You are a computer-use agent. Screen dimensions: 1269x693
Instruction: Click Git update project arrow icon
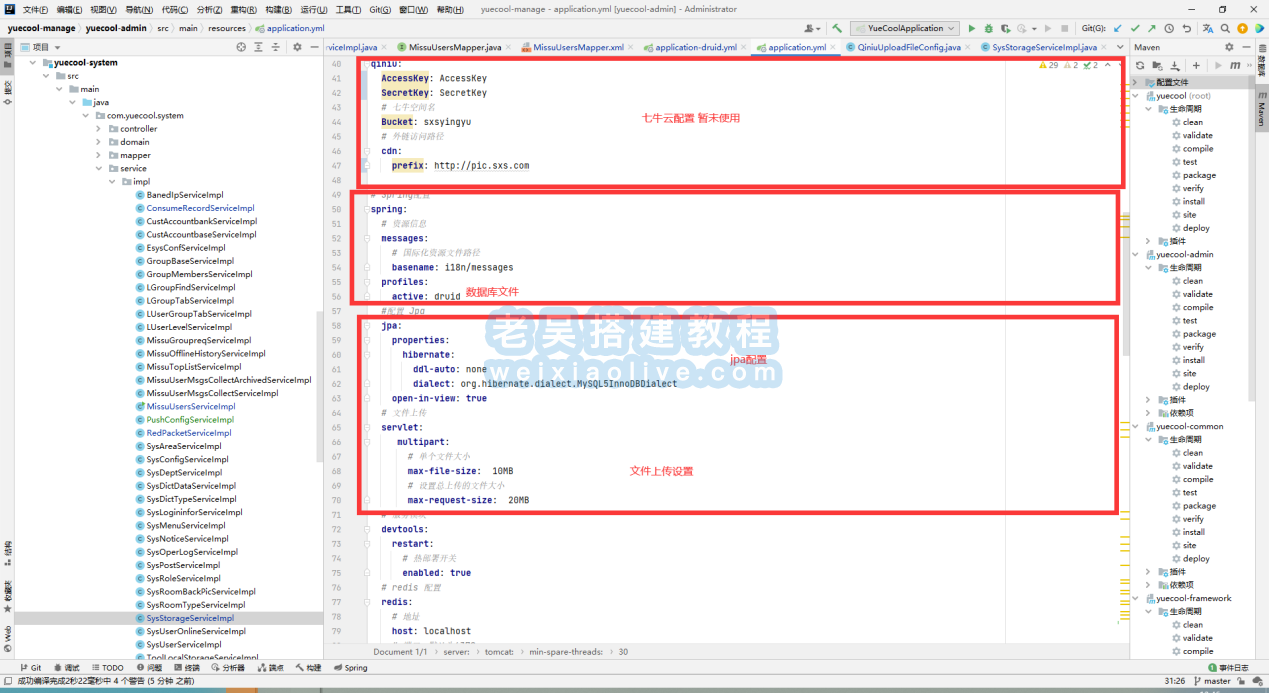tap(1118, 29)
